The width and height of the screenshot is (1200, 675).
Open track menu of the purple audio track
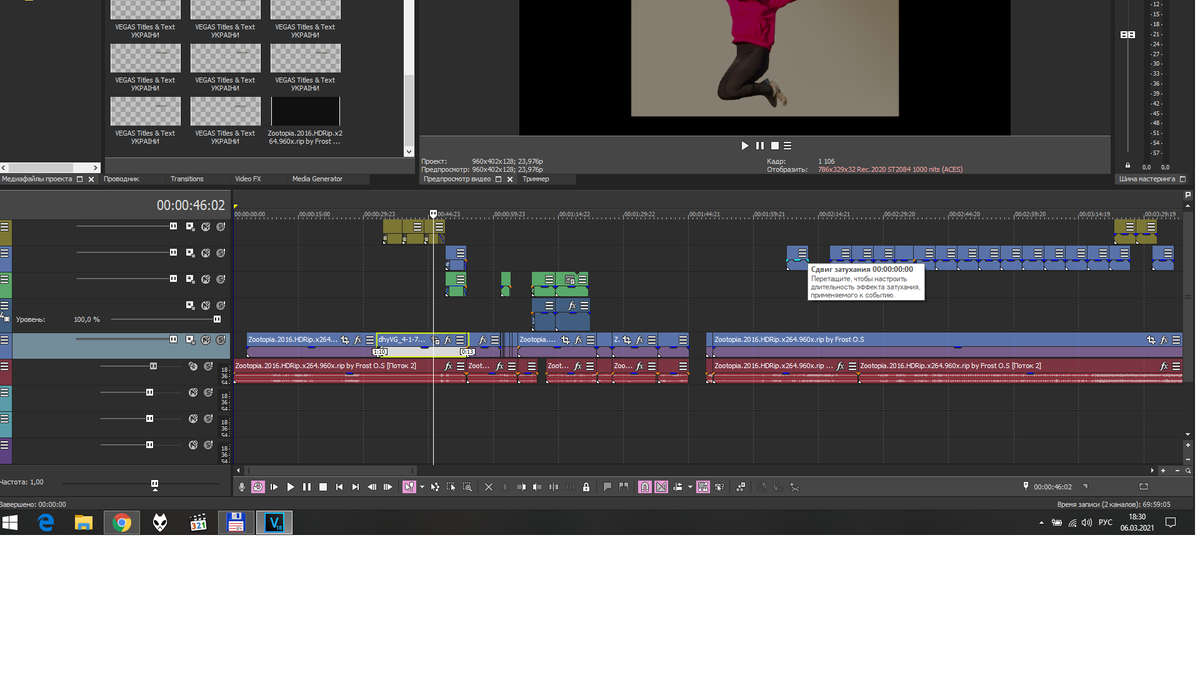tap(5, 445)
